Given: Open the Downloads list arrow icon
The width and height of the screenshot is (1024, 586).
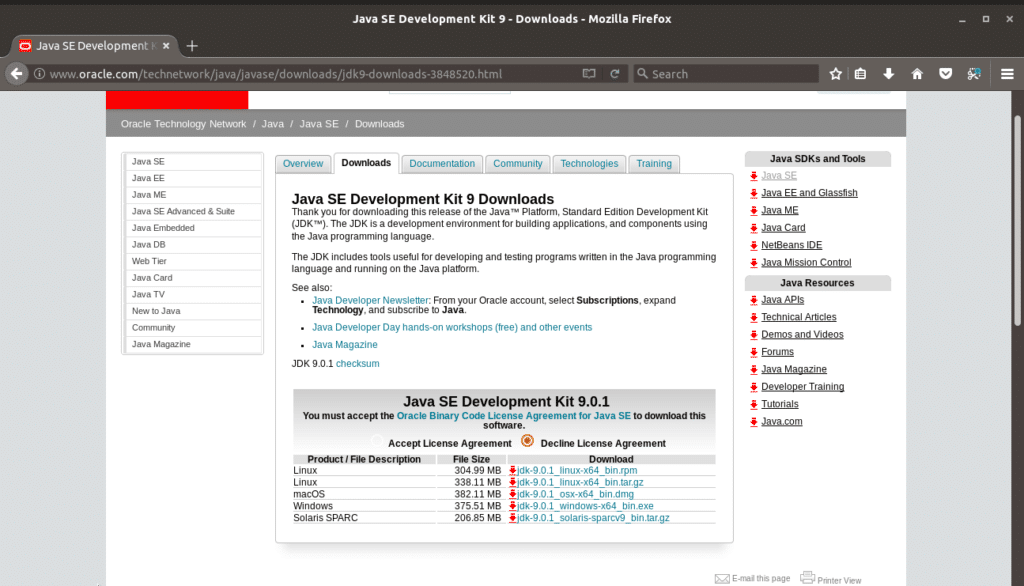Looking at the screenshot, I should 888,73.
